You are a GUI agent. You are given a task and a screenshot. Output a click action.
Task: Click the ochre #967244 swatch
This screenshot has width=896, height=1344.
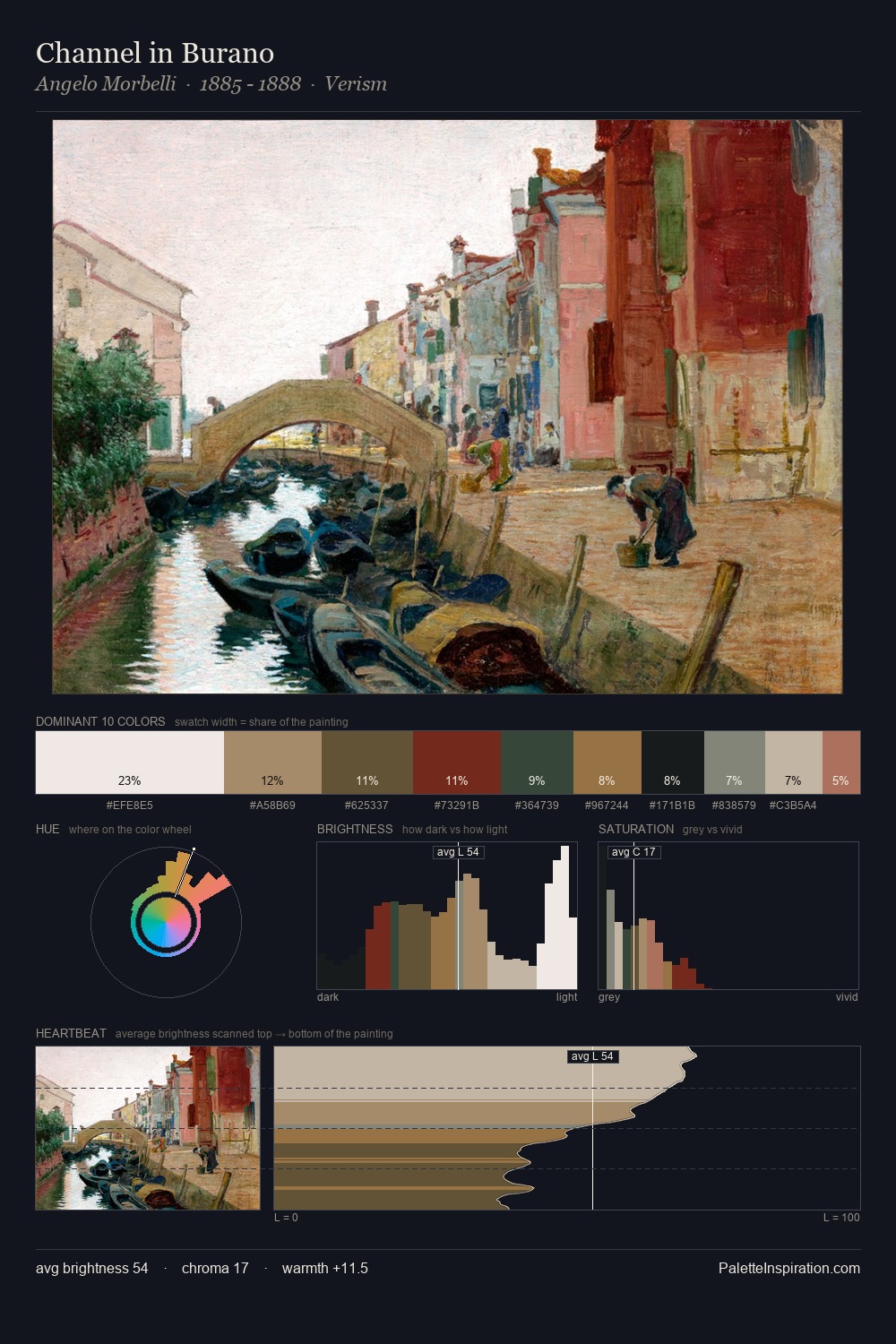(x=607, y=762)
